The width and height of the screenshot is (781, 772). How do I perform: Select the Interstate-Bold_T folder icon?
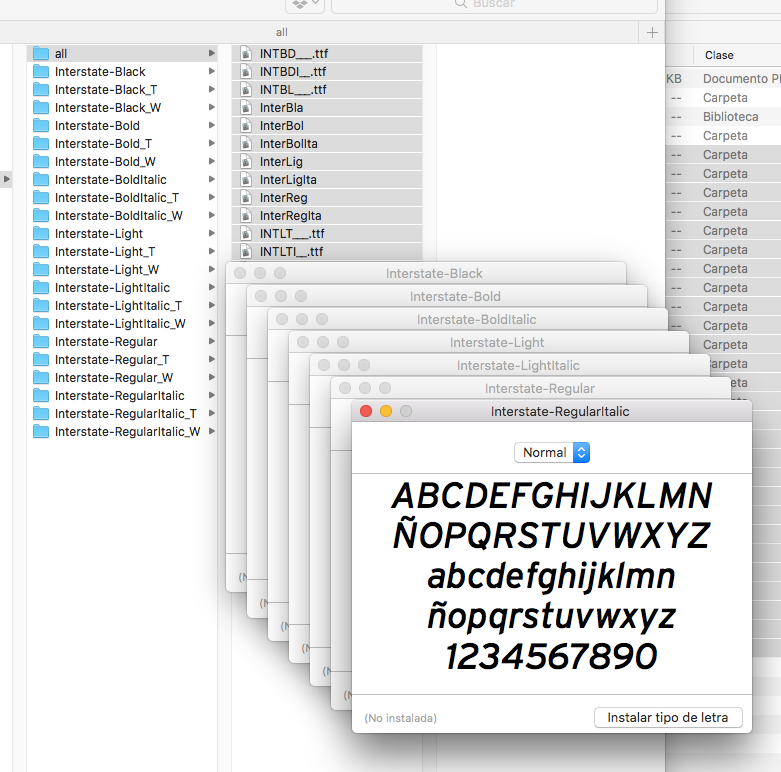point(41,143)
